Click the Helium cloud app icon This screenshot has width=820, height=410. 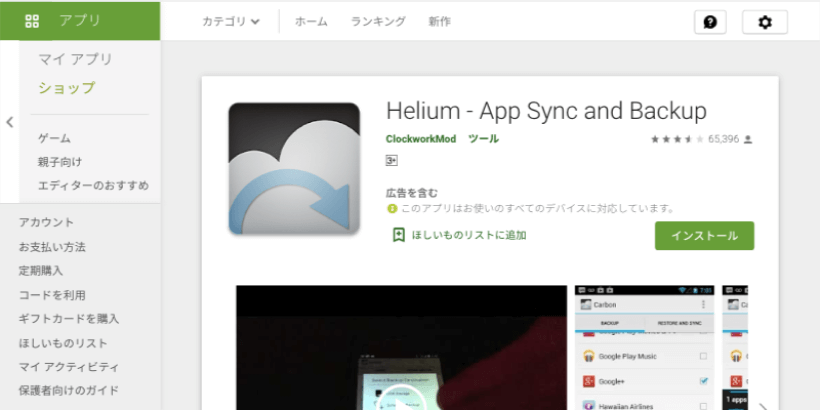(294, 168)
